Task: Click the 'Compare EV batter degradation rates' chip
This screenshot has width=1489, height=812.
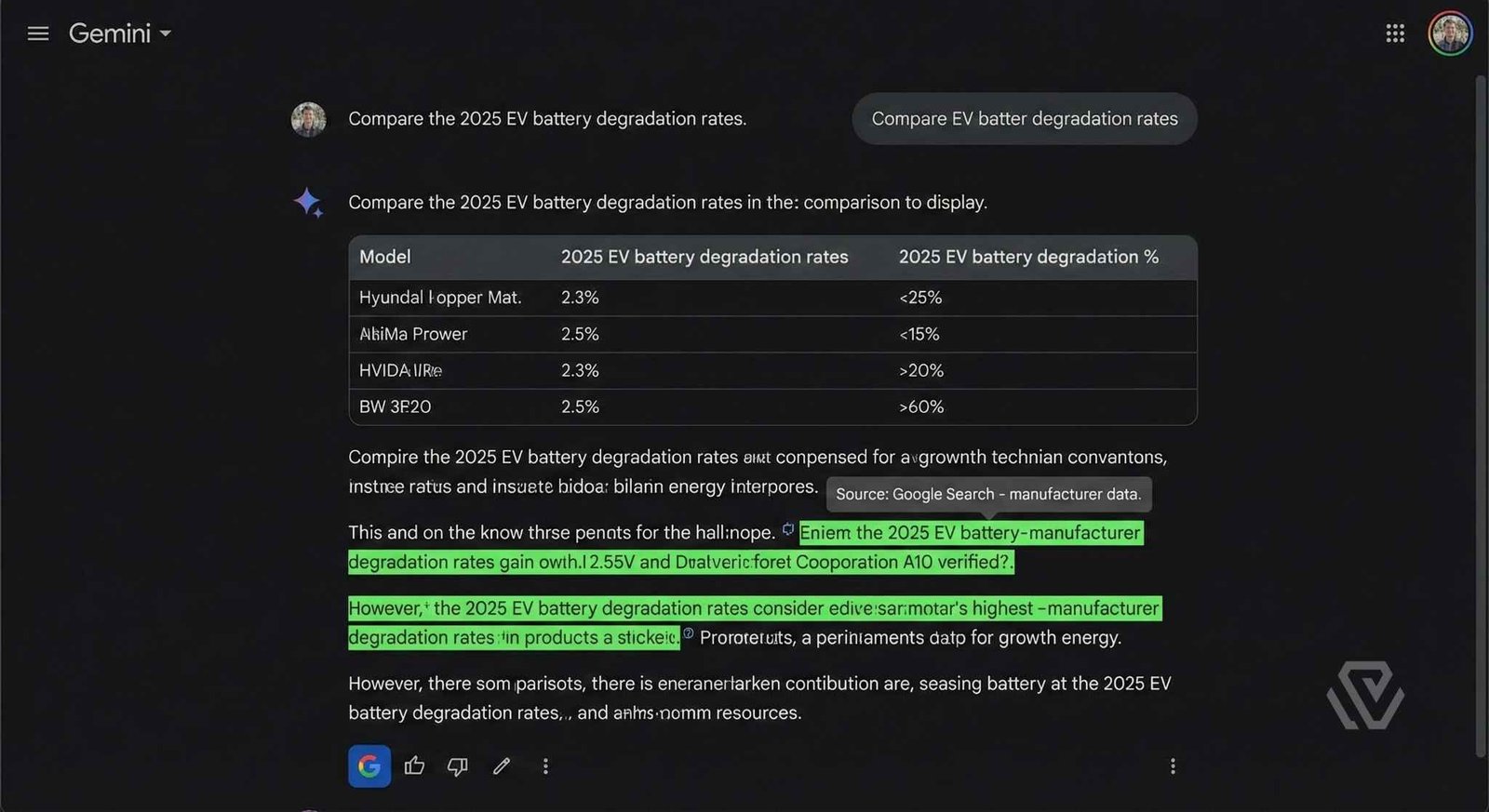Action: (1024, 119)
